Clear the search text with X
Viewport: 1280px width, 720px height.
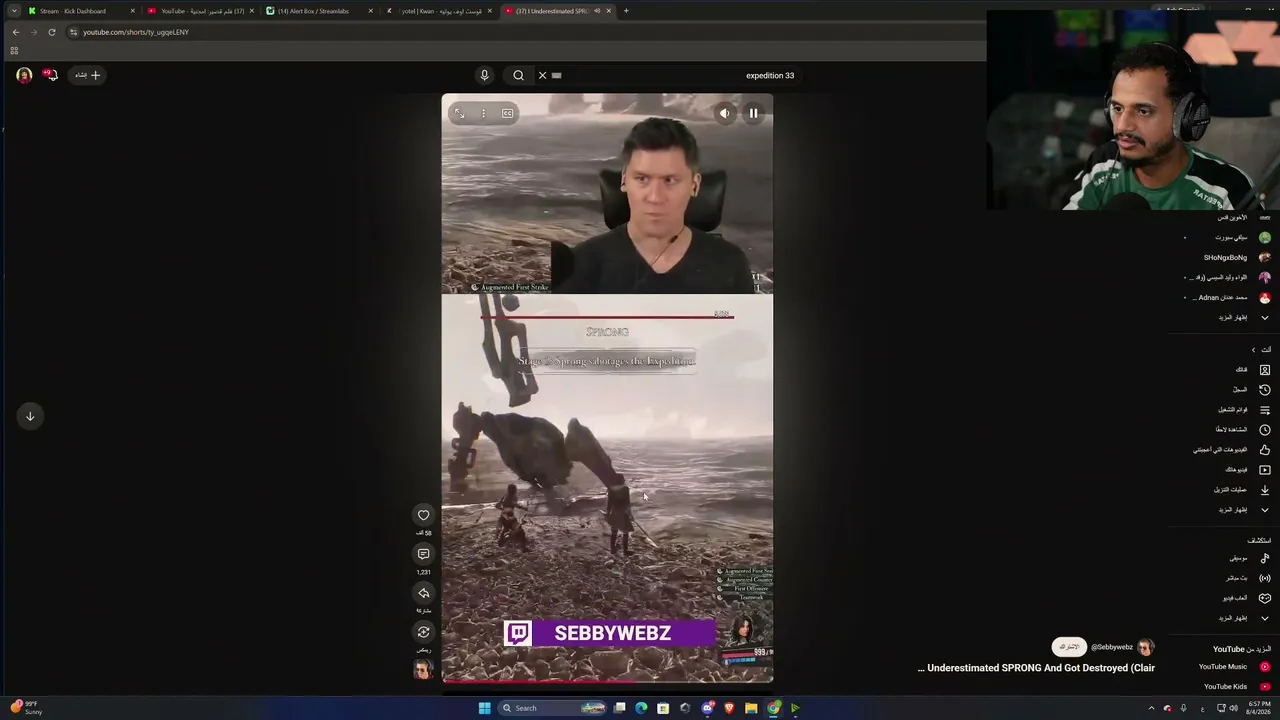542,75
